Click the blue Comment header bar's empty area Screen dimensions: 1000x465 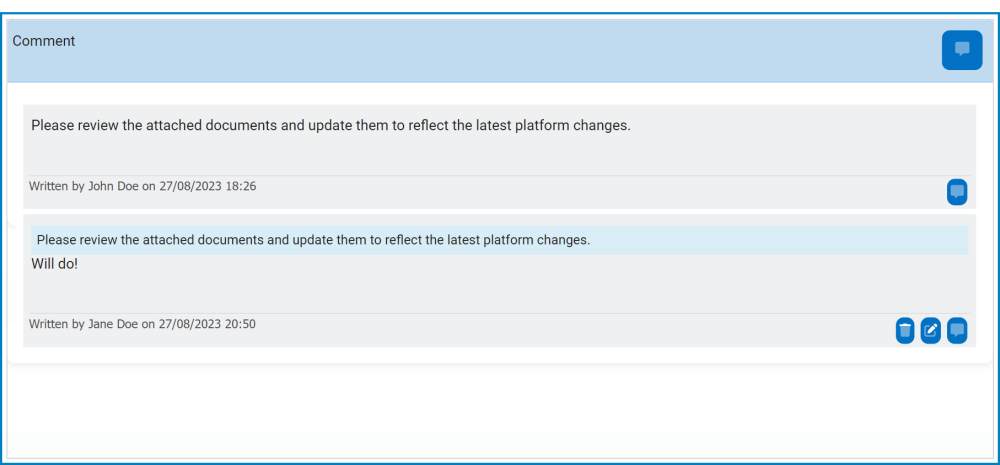(x=500, y=50)
